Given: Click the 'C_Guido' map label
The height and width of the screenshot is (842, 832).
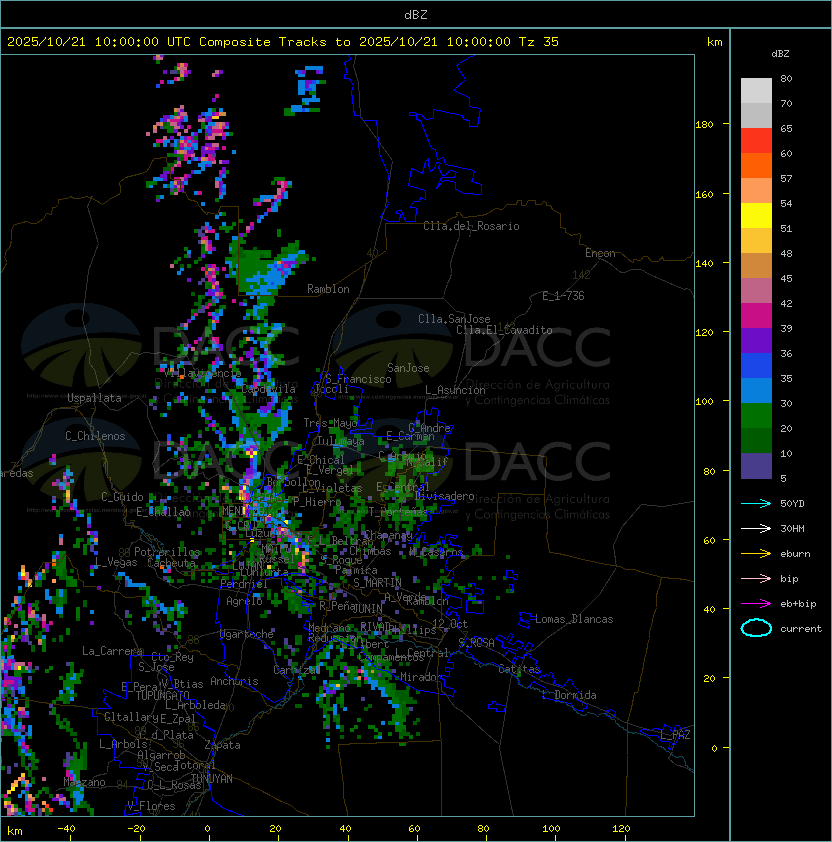Looking at the screenshot, I should [x=122, y=497].
